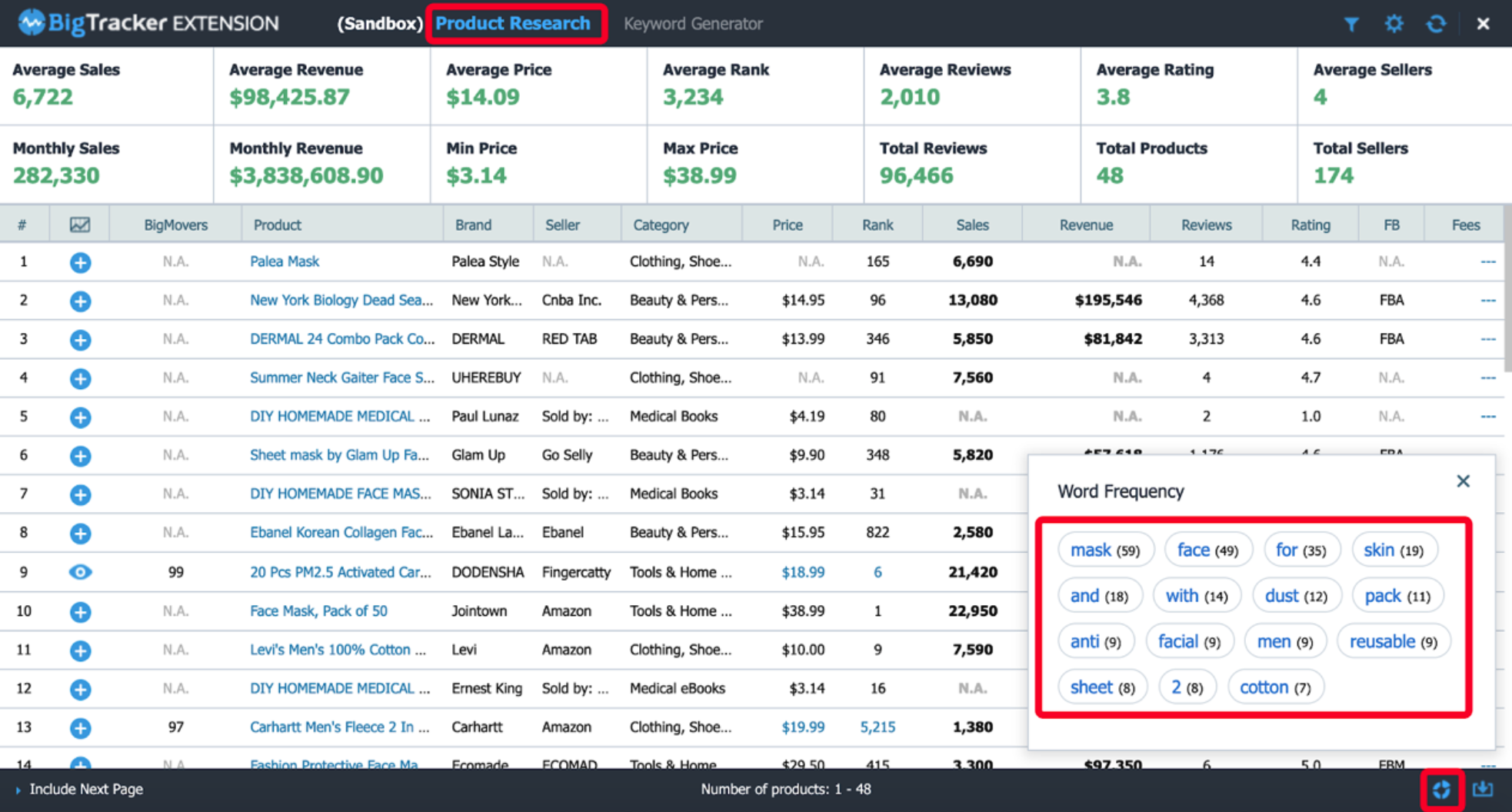Close the Word Frequency popup
This screenshot has width=1512, height=812.
[x=1463, y=481]
